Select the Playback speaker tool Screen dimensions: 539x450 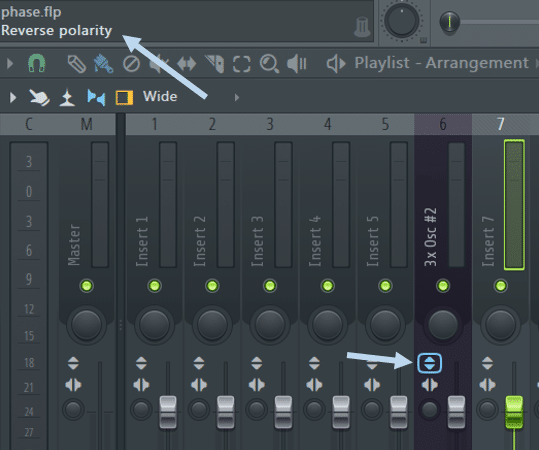point(297,64)
